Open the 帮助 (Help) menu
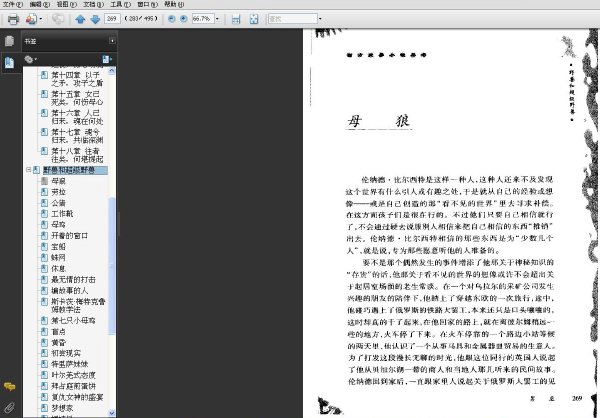This screenshot has height=418, width=600. click(x=174, y=4)
